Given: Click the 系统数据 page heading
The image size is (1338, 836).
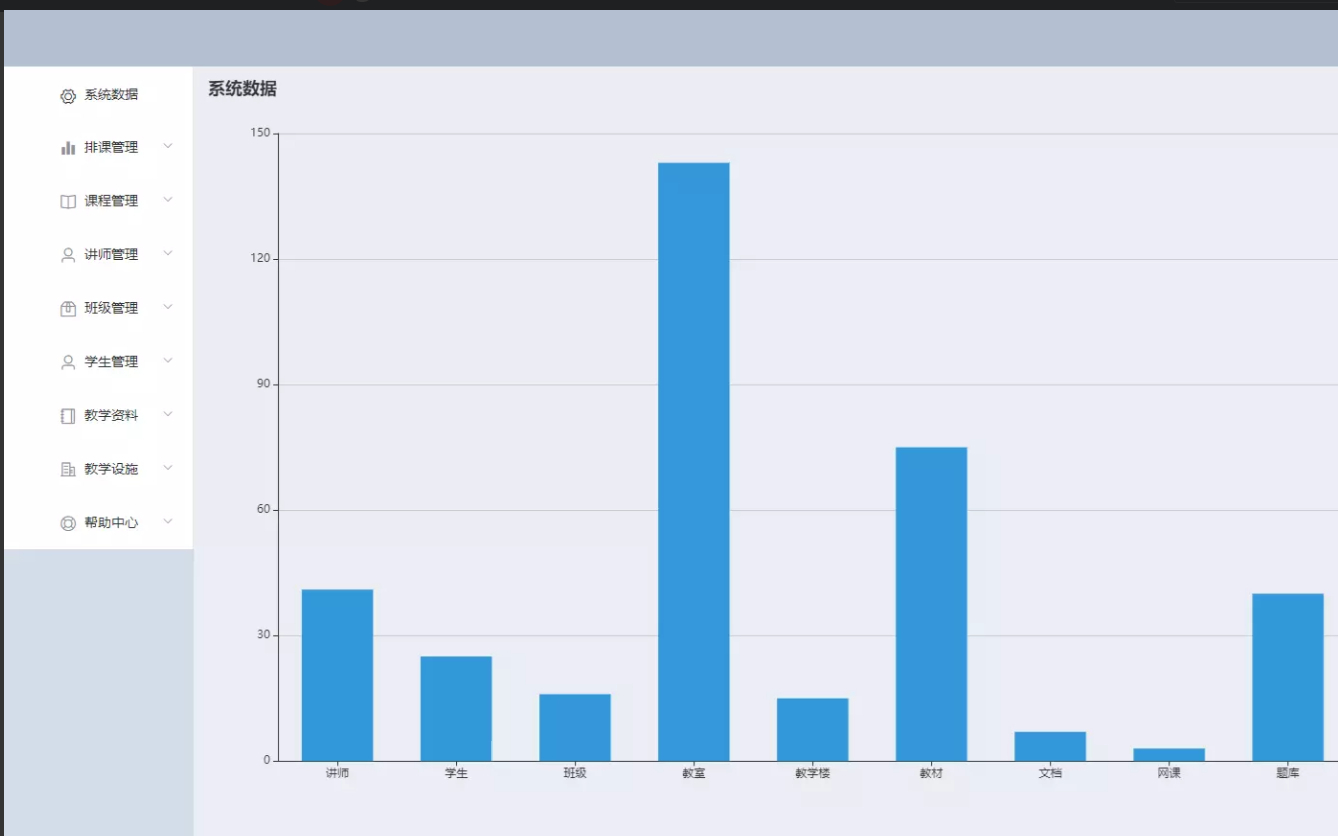Looking at the screenshot, I should [x=242, y=89].
